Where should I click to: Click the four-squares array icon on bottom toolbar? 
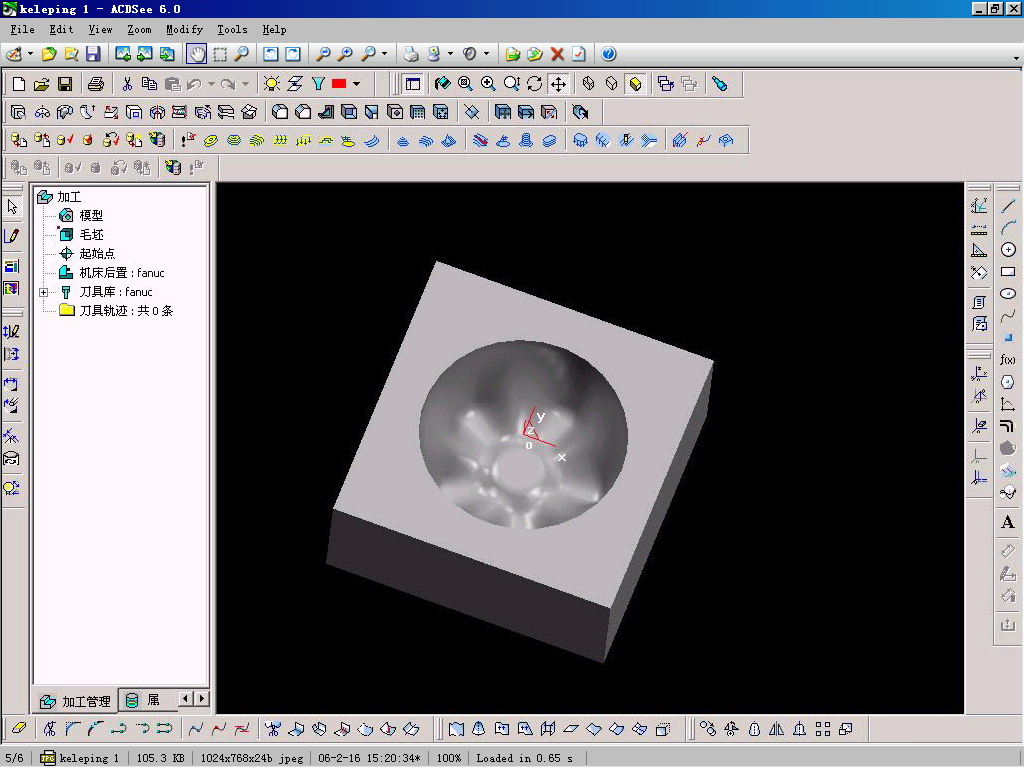click(x=823, y=729)
